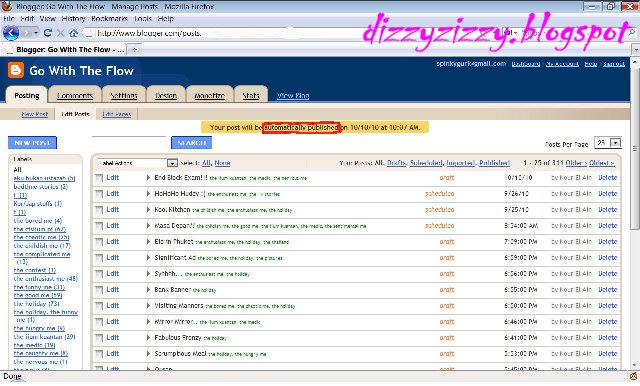Go to Dashboard link in header
This screenshot has width=640, height=386.
tap(526, 64)
